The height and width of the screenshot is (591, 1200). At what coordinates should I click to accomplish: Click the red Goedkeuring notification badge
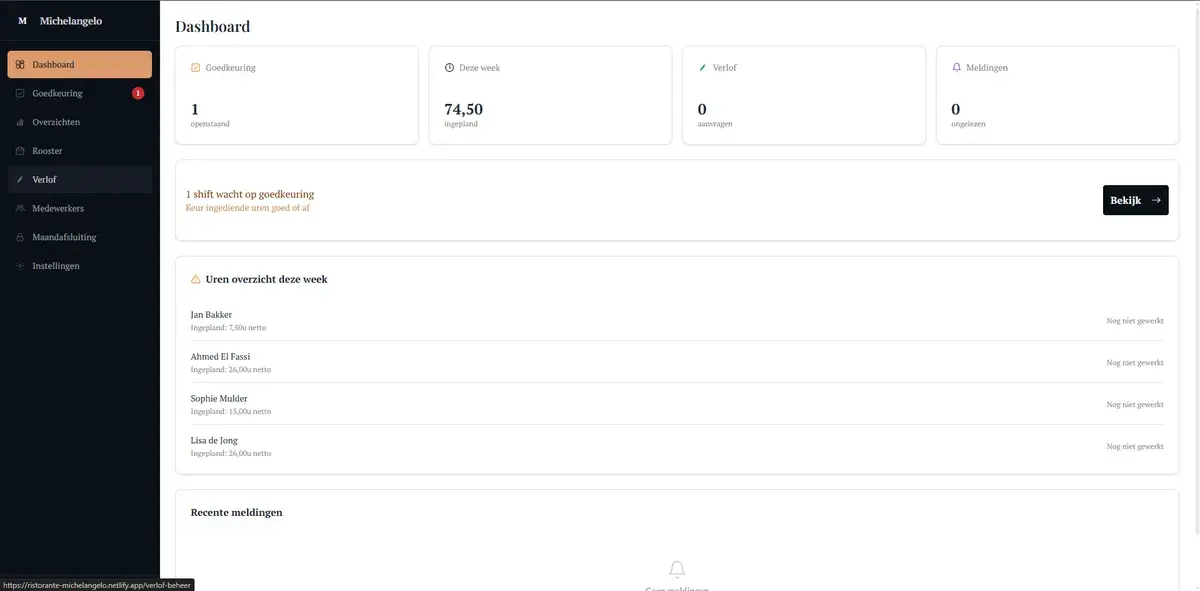(138, 94)
